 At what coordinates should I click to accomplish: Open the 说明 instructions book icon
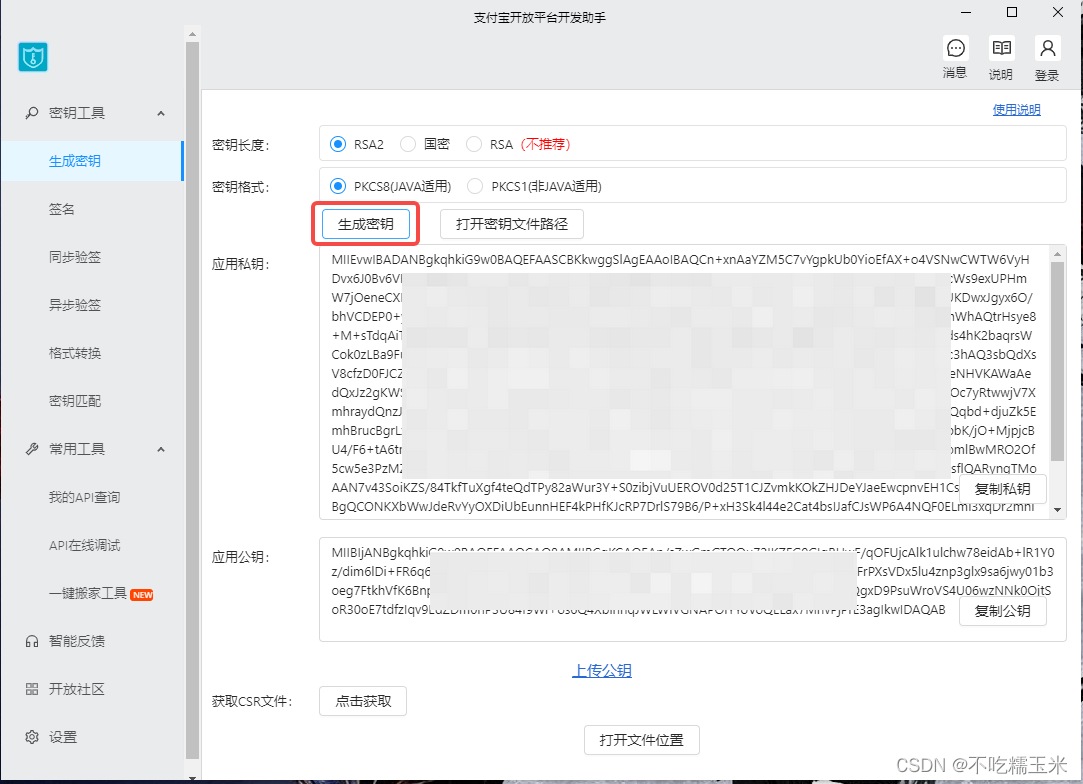click(x=1001, y=48)
